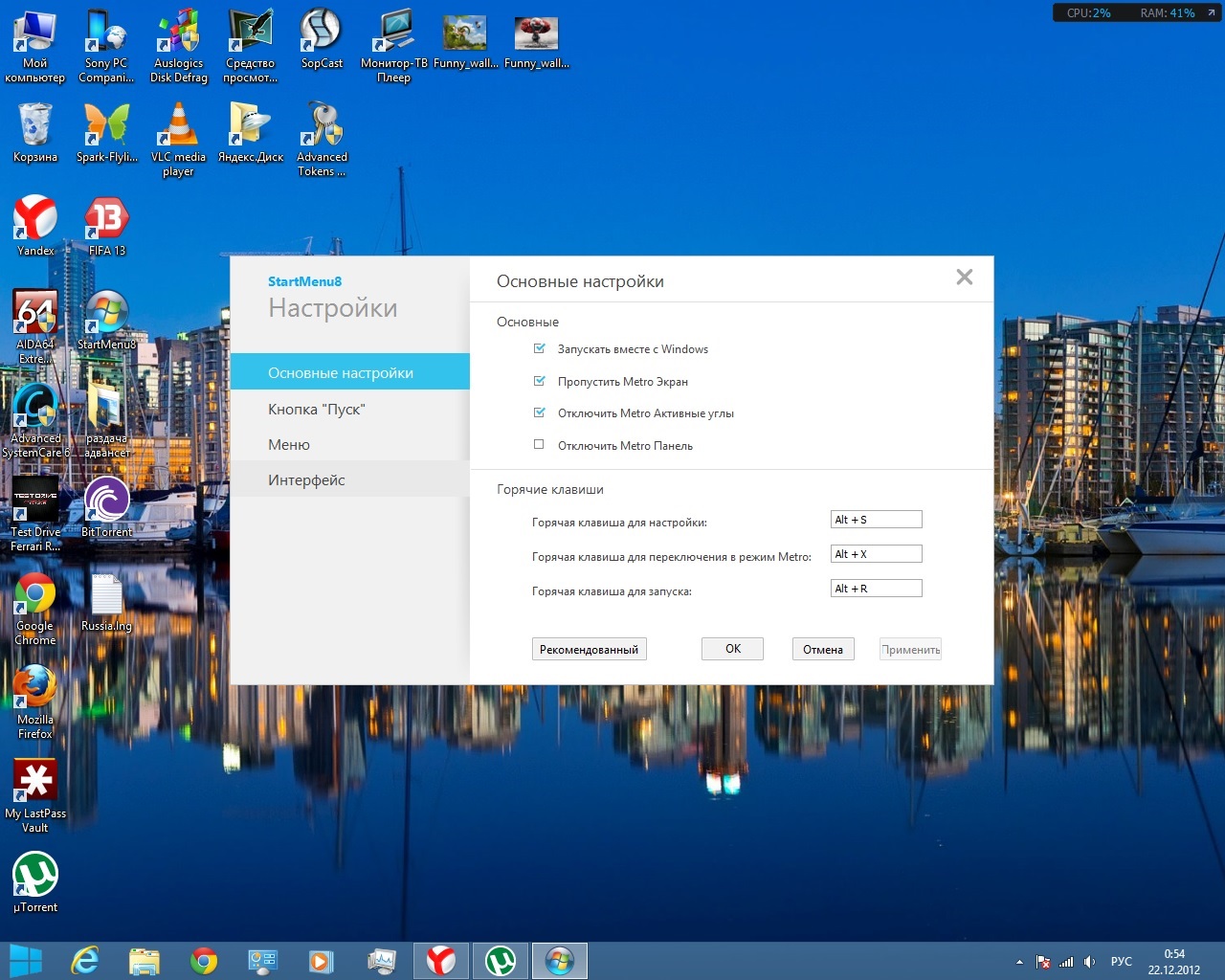This screenshot has height=980, width=1225.
Task: Switch to the Кнопка "Пуск" section
Action: (x=317, y=410)
